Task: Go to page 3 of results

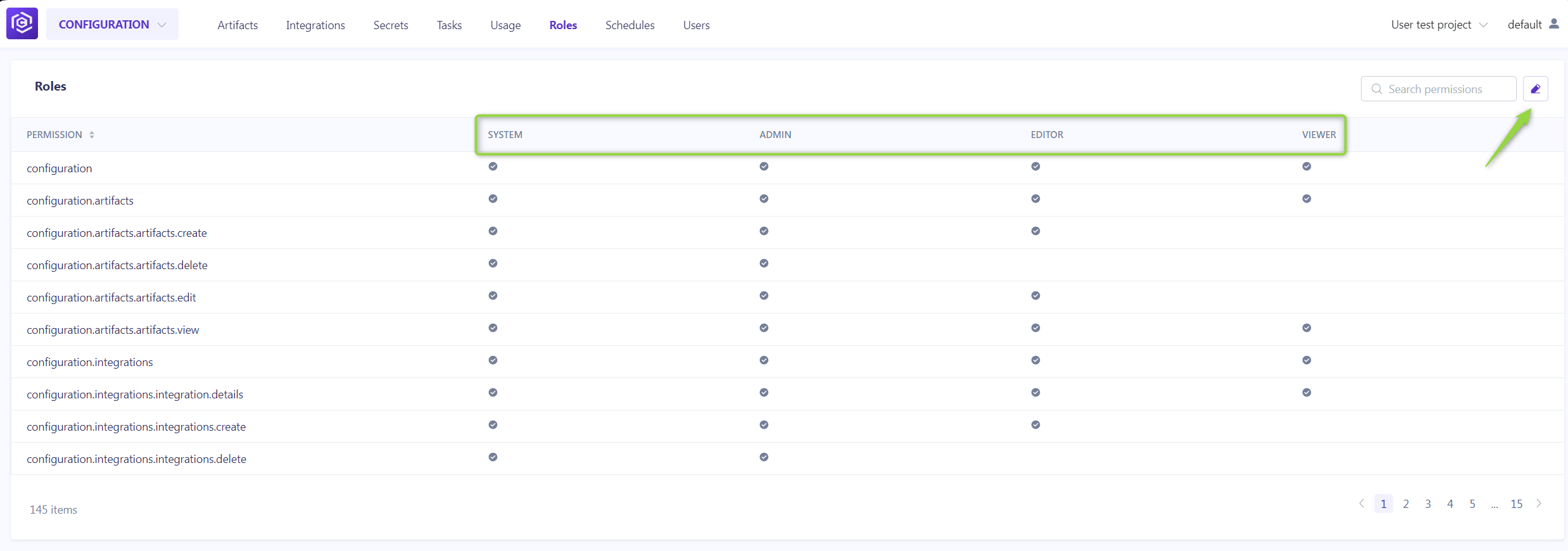Action: tap(1428, 504)
